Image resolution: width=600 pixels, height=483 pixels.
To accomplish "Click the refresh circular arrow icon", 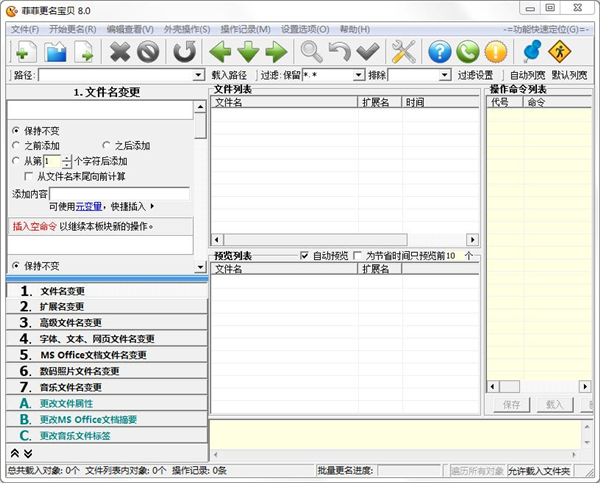I will coord(184,51).
